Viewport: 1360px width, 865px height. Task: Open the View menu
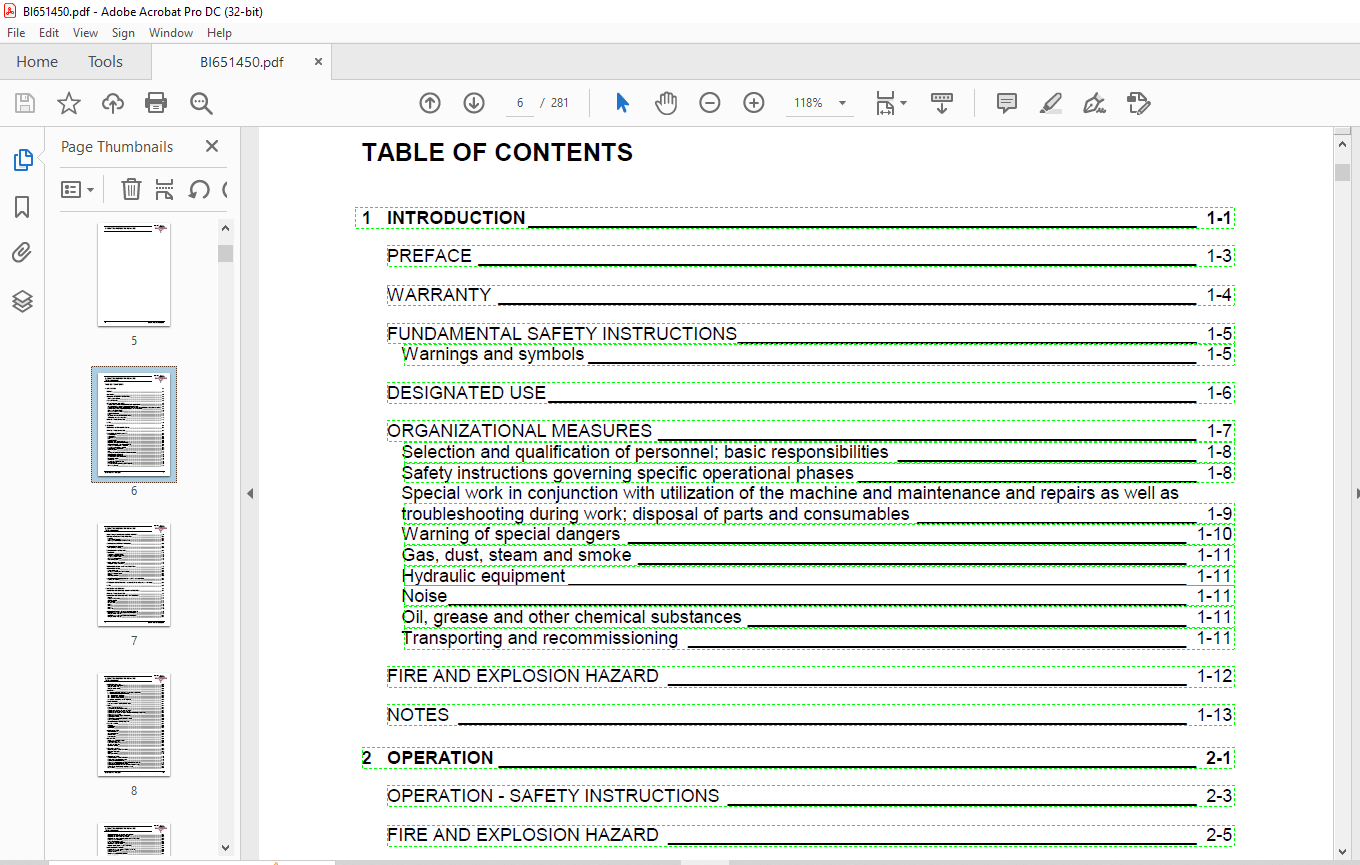[x=86, y=33]
